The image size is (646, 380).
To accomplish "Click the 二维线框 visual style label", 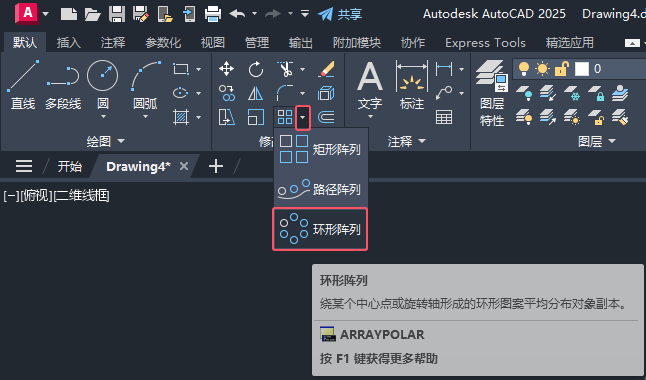I will [82, 195].
